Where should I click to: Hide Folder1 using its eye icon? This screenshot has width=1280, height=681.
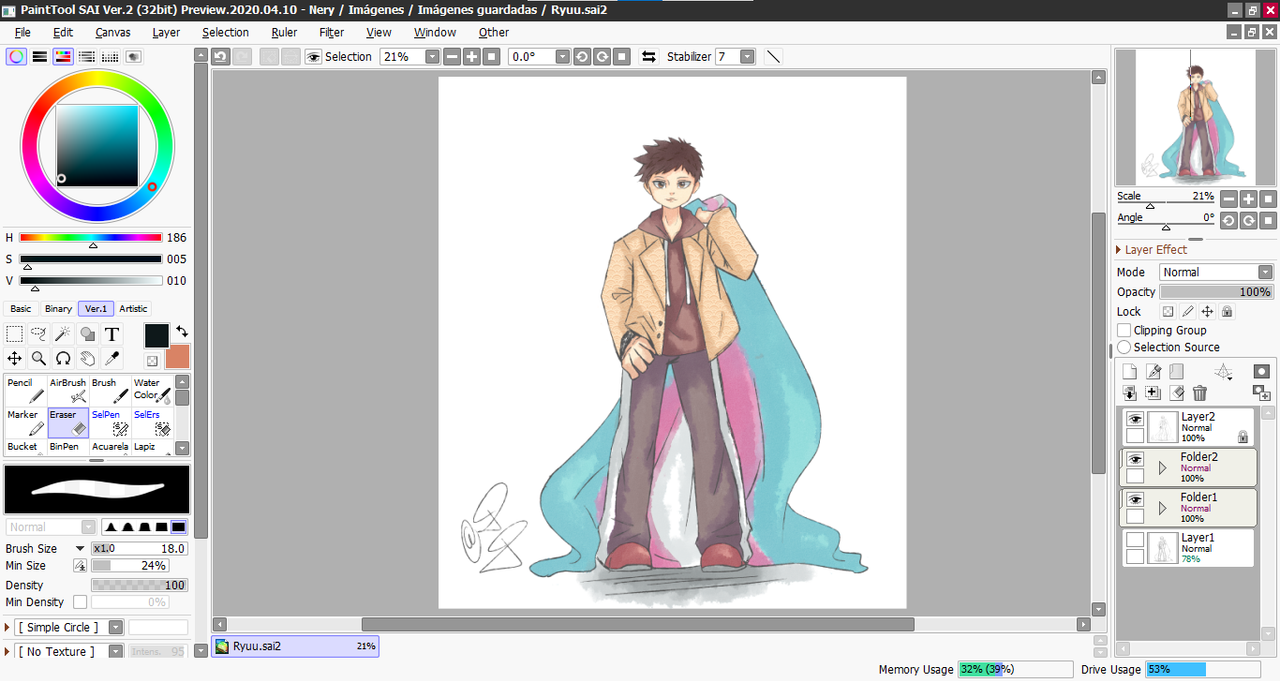pyautogui.click(x=1135, y=499)
